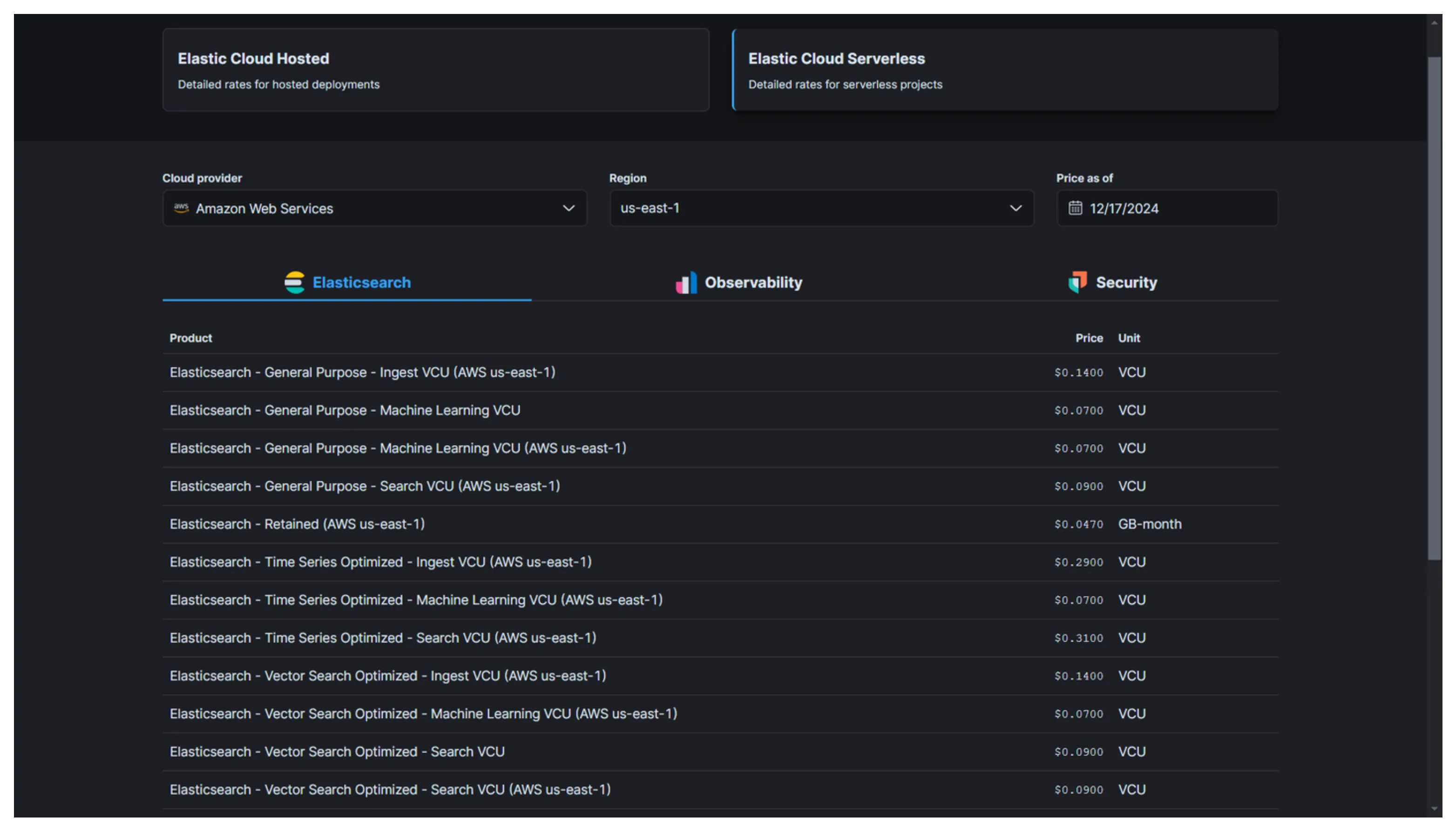Expand the Cloud provider dropdown chevron
1456x831 pixels.
coord(569,208)
